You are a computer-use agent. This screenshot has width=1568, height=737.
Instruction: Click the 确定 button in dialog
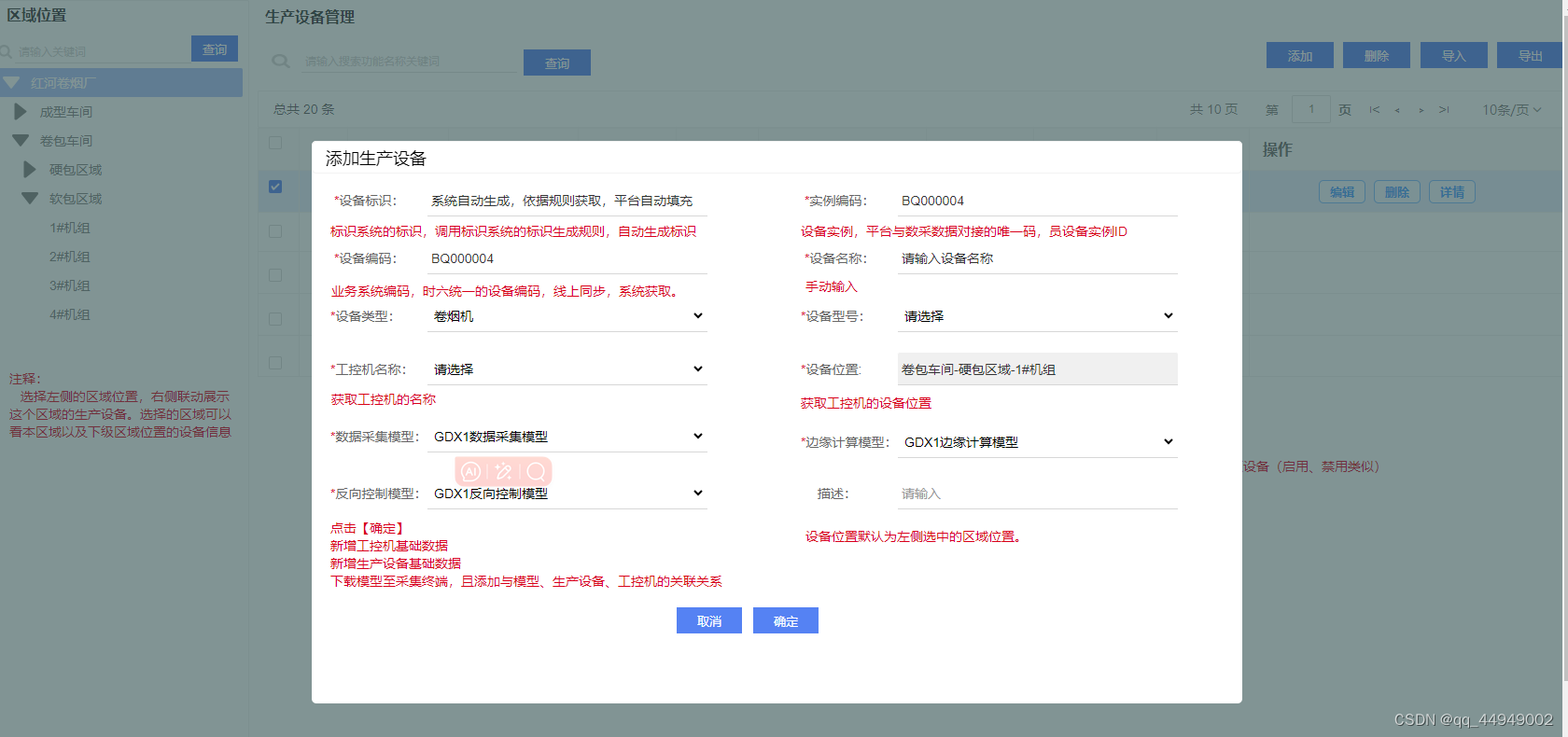coord(786,620)
